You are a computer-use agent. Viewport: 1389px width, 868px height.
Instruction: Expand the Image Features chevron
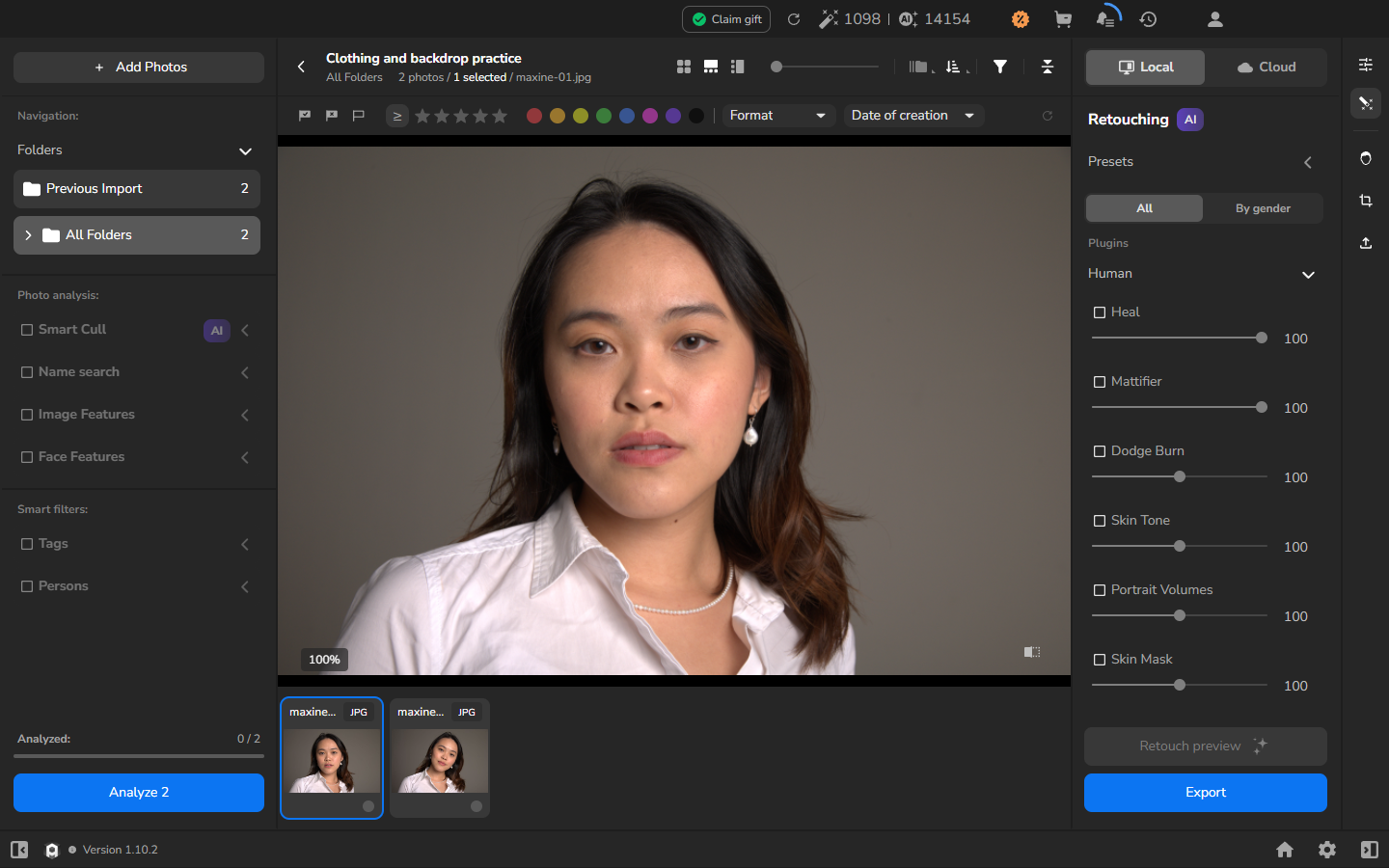click(x=245, y=416)
